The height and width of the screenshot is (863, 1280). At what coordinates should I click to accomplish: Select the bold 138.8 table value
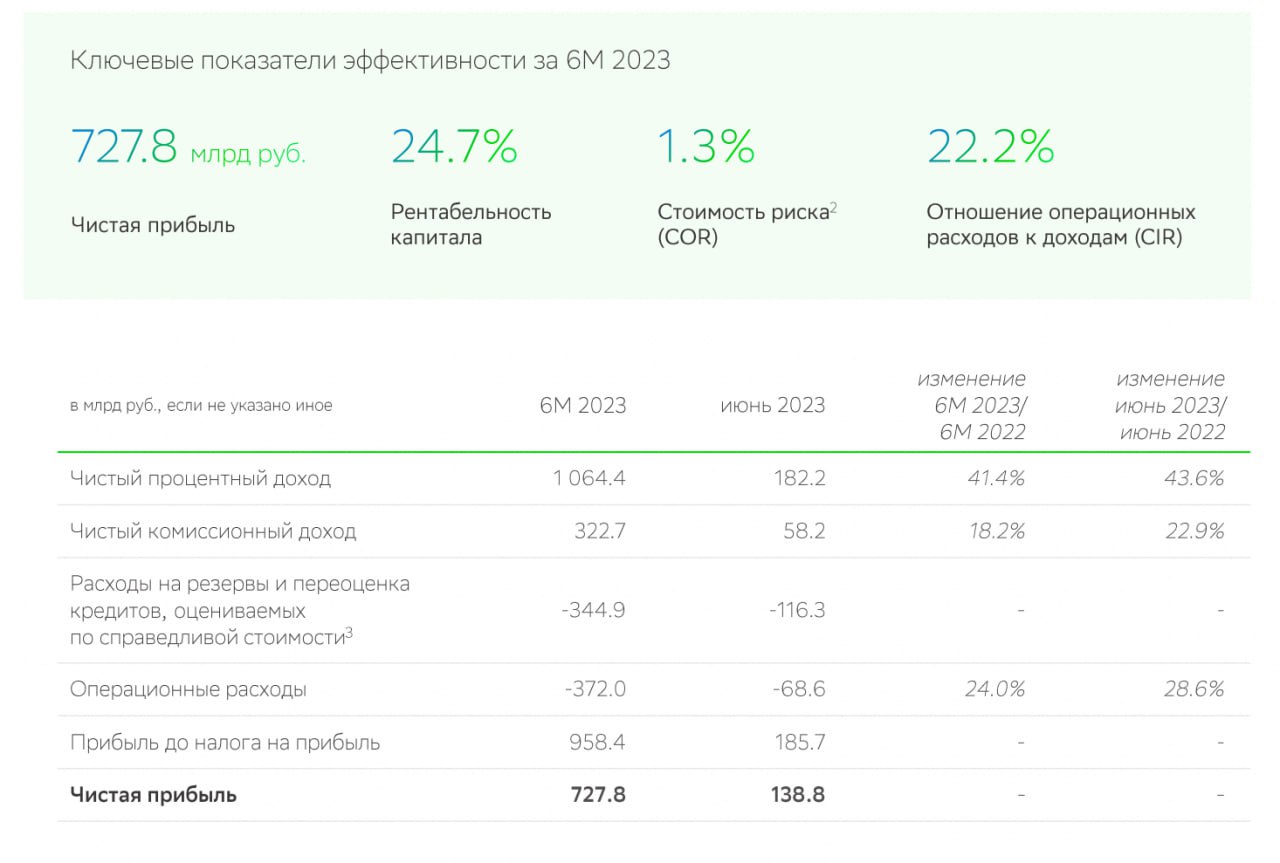pos(798,795)
